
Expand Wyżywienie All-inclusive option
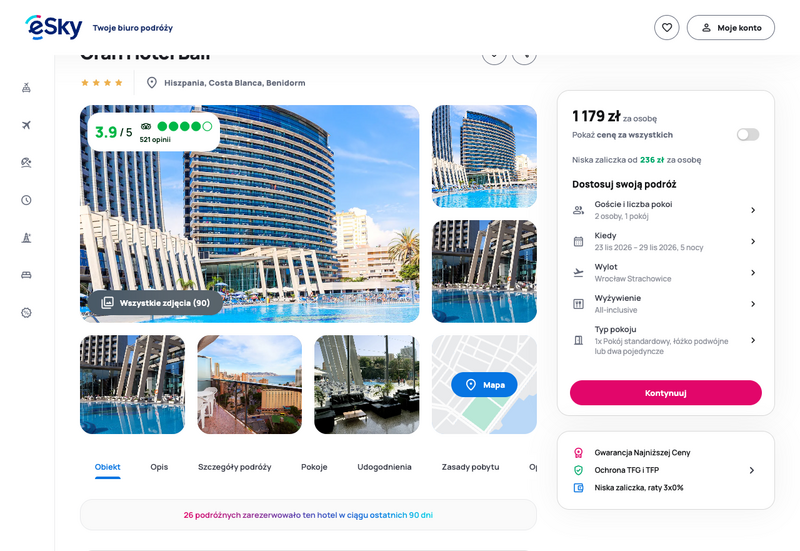(665, 304)
